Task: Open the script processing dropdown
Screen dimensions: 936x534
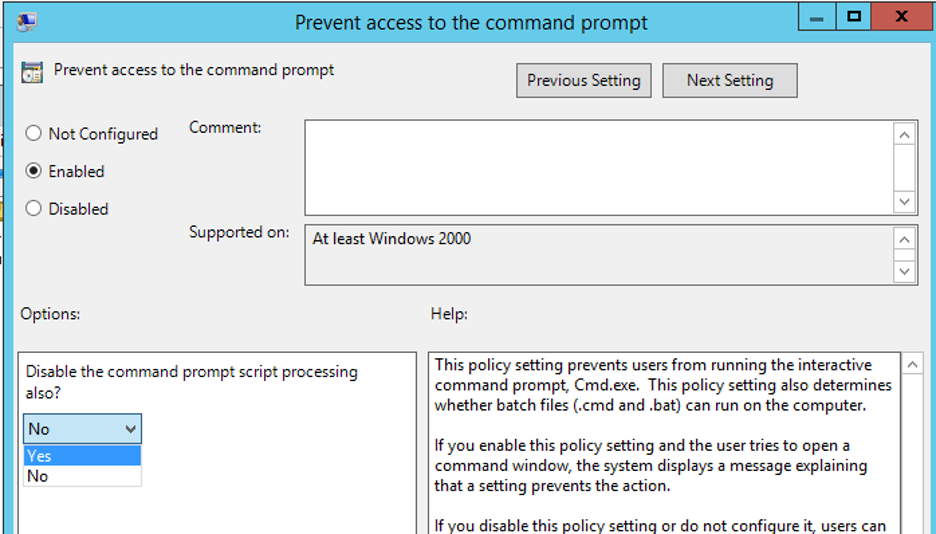Action: coord(82,428)
